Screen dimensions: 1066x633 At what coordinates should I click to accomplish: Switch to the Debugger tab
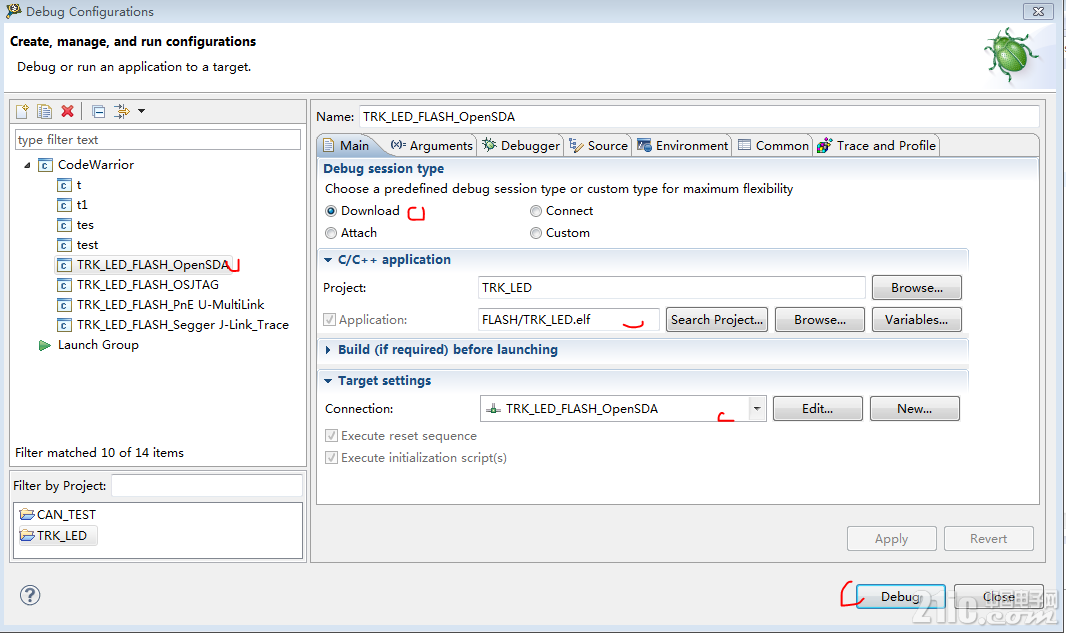(x=521, y=146)
